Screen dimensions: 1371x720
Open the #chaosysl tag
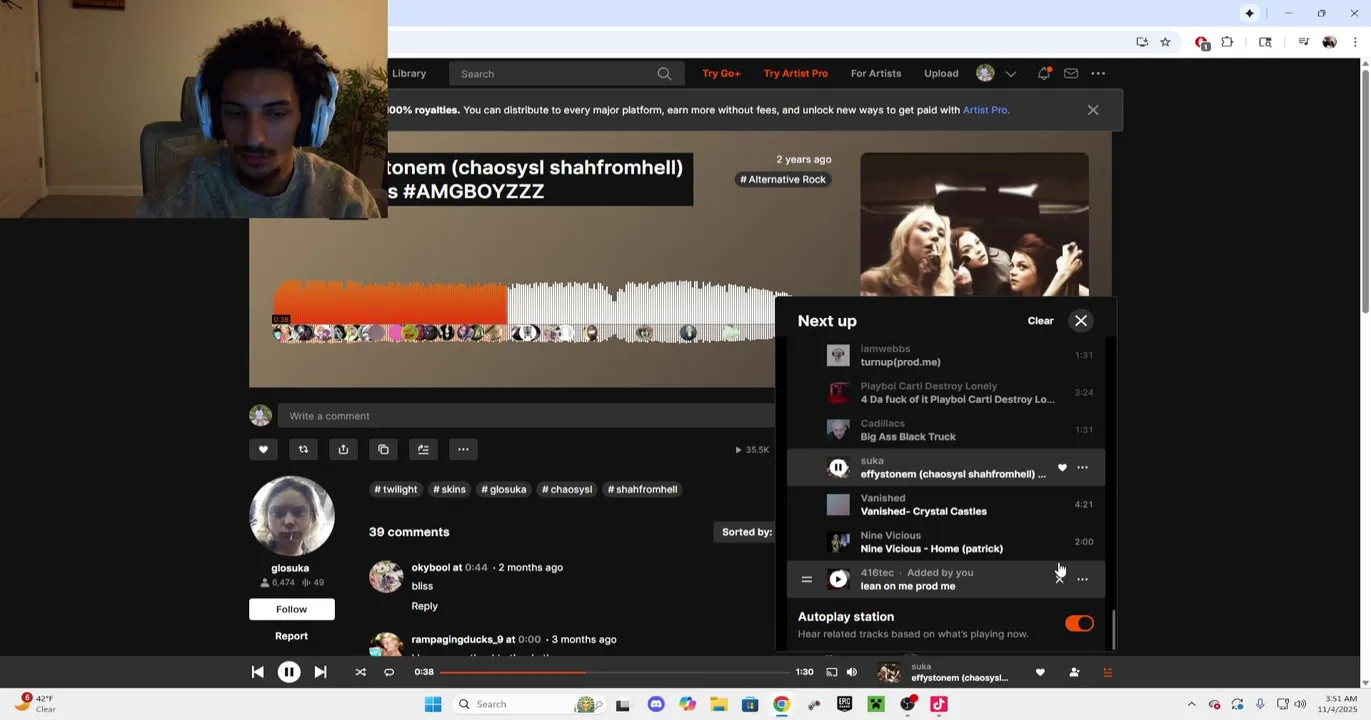tap(567, 490)
